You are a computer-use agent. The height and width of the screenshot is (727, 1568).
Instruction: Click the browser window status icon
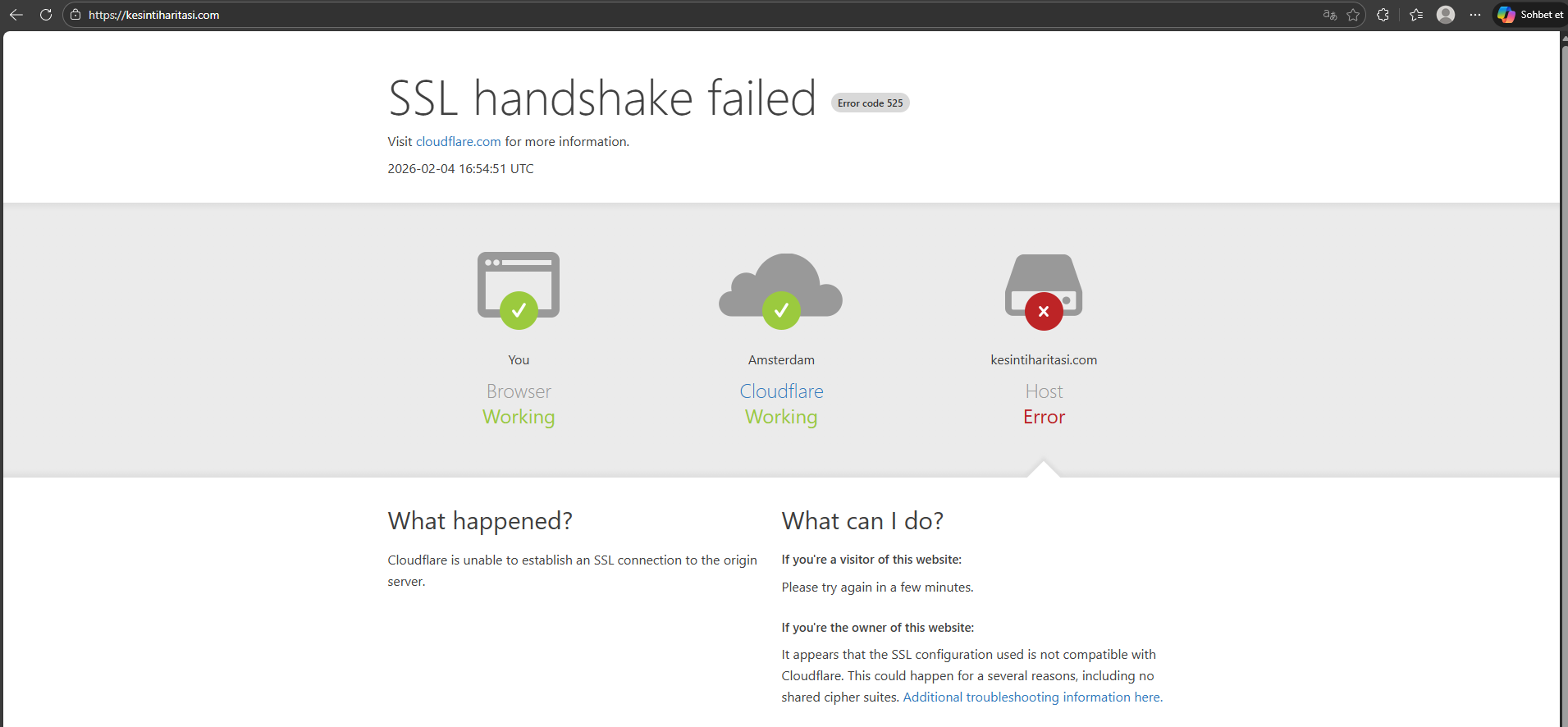tap(519, 290)
